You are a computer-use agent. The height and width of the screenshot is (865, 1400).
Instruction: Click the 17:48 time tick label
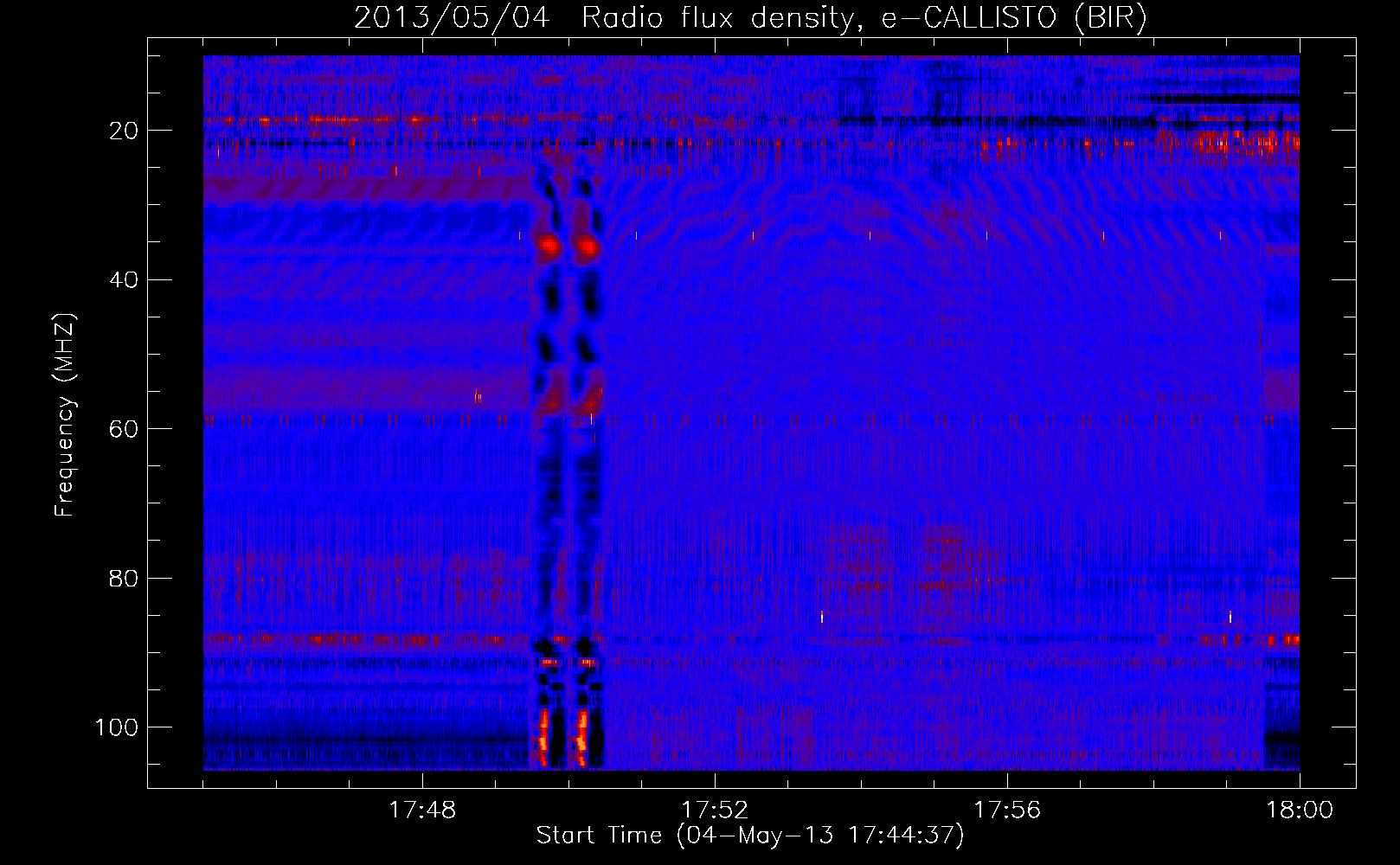[x=422, y=811]
